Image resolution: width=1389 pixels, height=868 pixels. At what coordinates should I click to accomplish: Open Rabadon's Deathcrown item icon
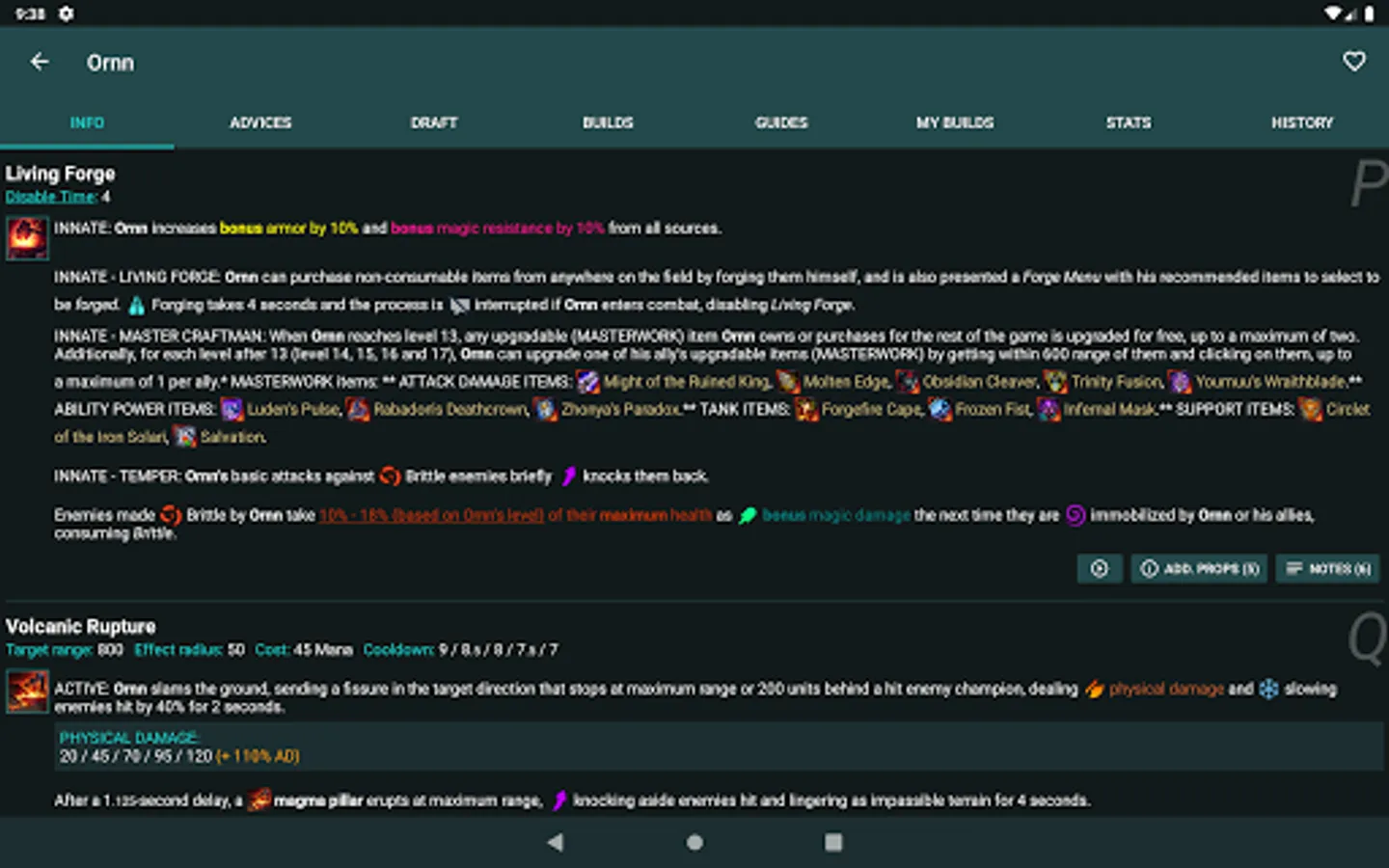point(358,409)
